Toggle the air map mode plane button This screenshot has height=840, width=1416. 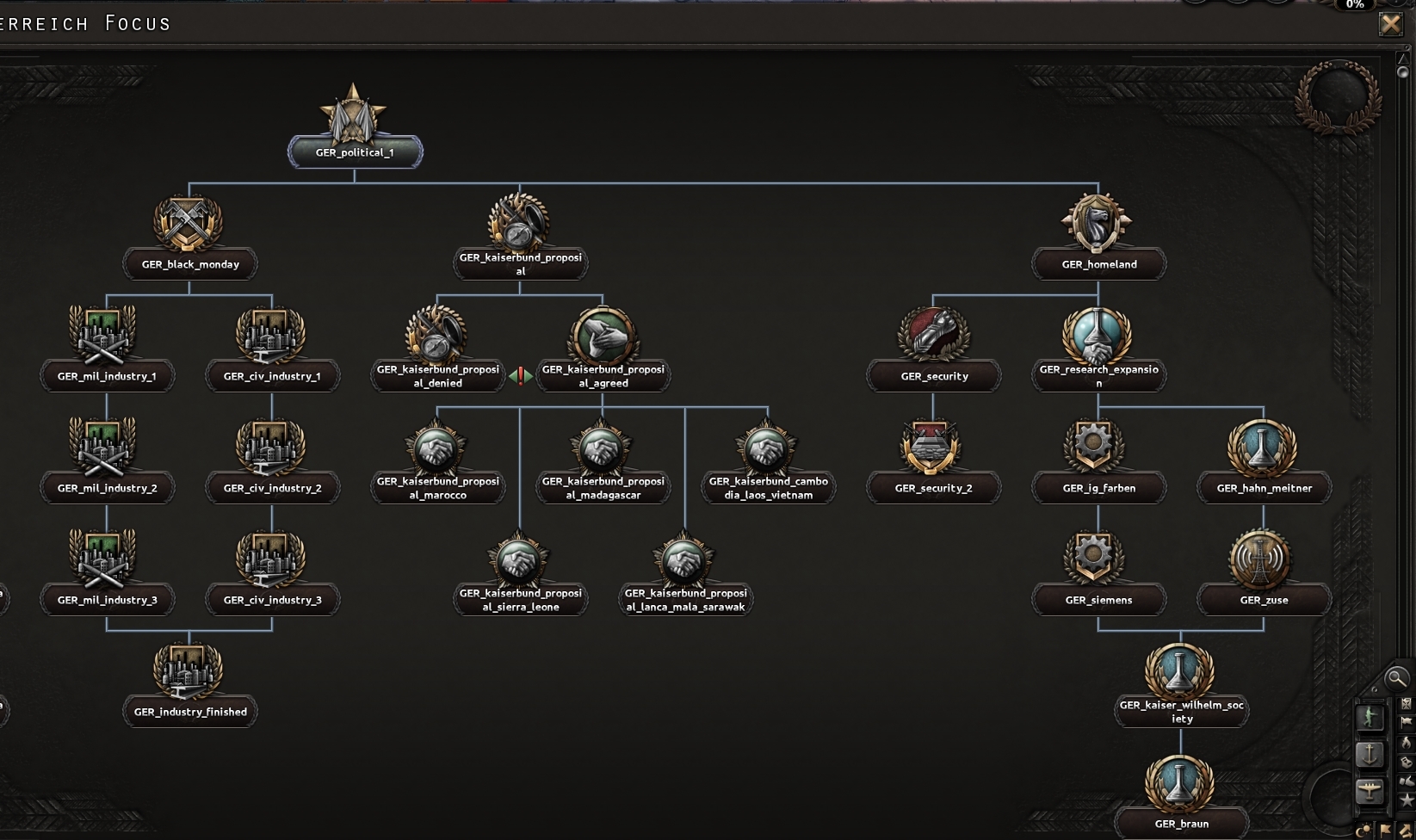(1370, 791)
